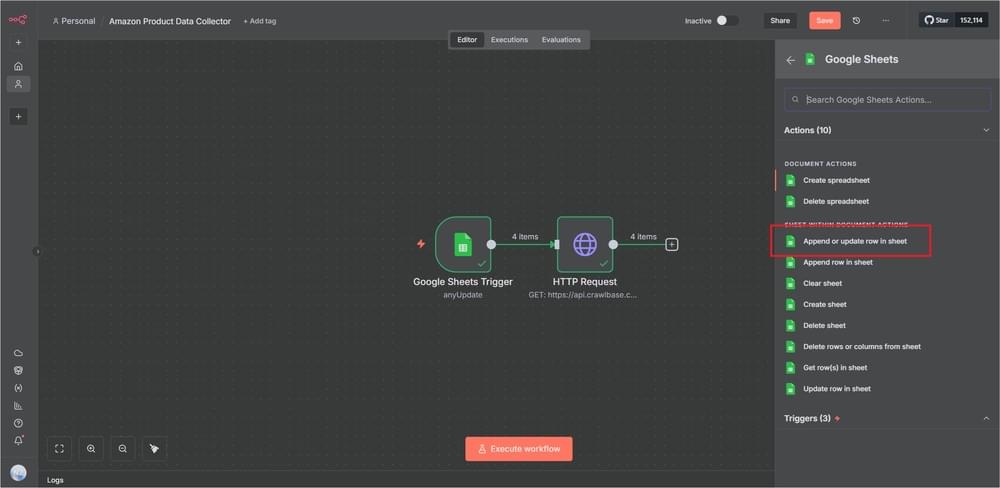Click the zoom in canvas button
This screenshot has height=488, width=1000.
[x=91, y=449]
